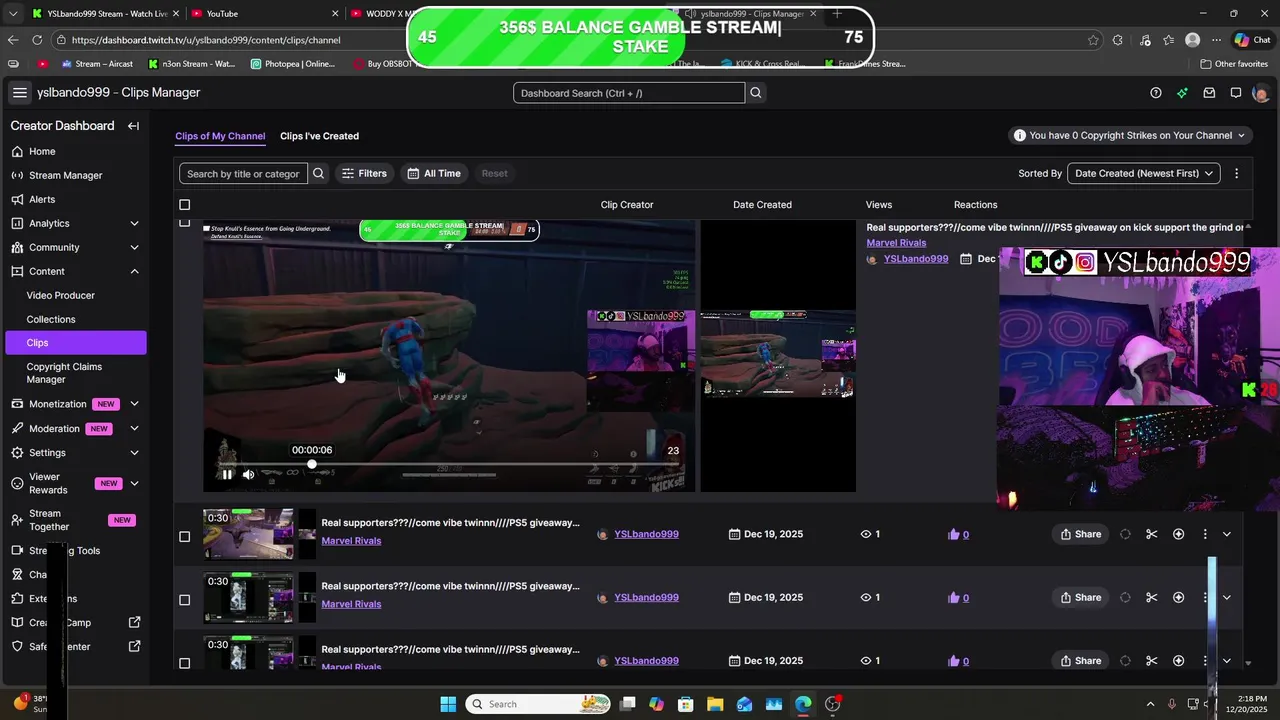The image size is (1280, 720).
Task: Click the magnifier next to Dashboard Search
Action: point(756,93)
